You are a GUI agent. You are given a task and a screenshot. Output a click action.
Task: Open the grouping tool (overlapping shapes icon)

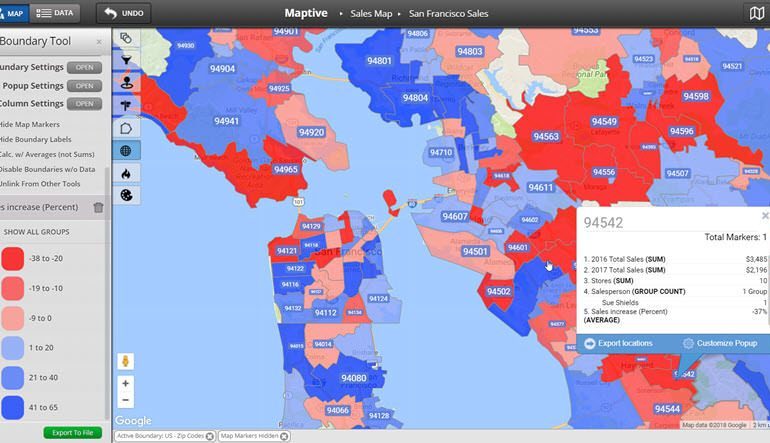[x=126, y=38]
